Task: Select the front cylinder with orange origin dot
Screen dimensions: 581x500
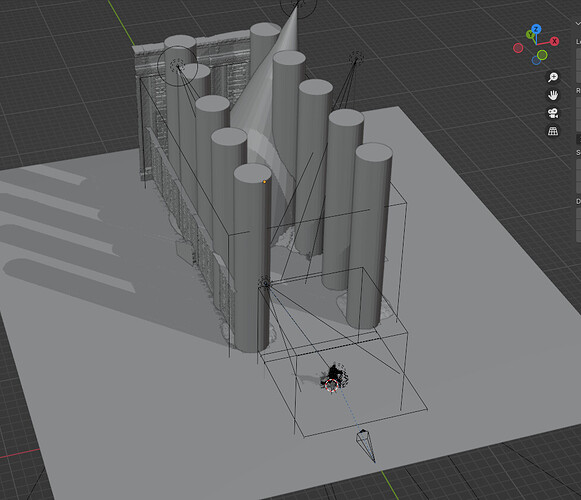Action: pyautogui.click(x=252, y=259)
